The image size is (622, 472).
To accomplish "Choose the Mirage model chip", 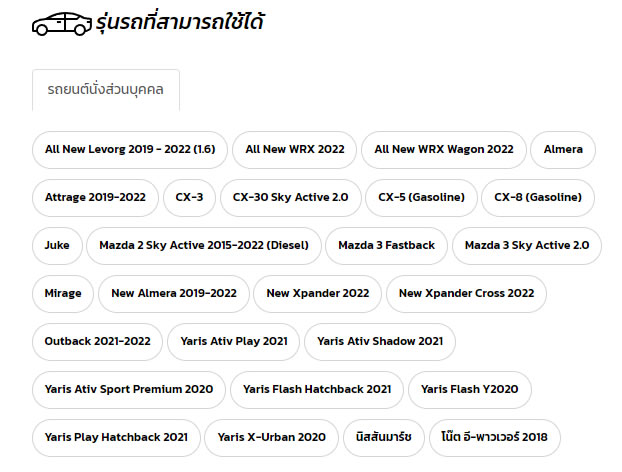I will (x=63, y=293).
